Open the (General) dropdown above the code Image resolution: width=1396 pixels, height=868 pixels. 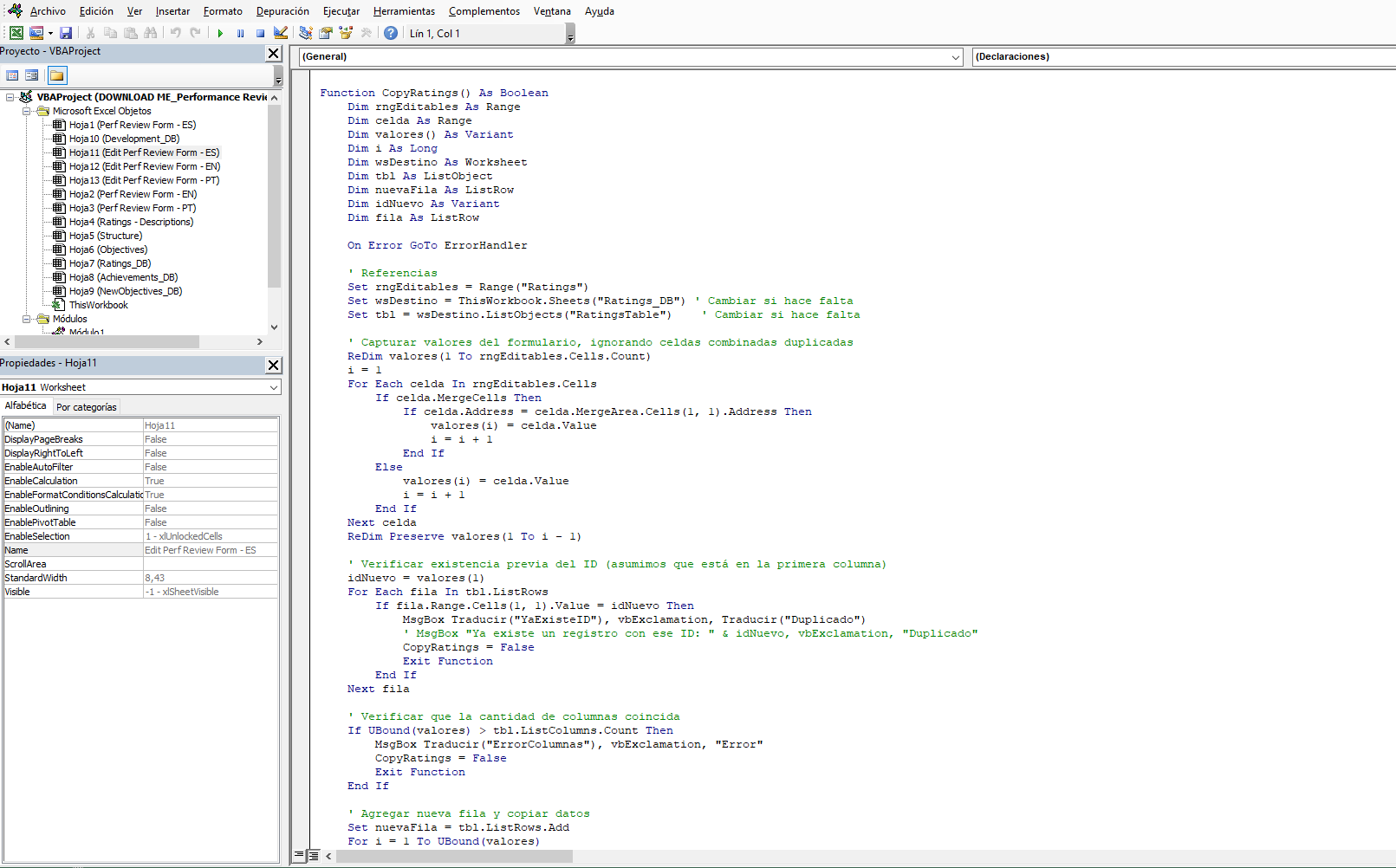coord(955,56)
